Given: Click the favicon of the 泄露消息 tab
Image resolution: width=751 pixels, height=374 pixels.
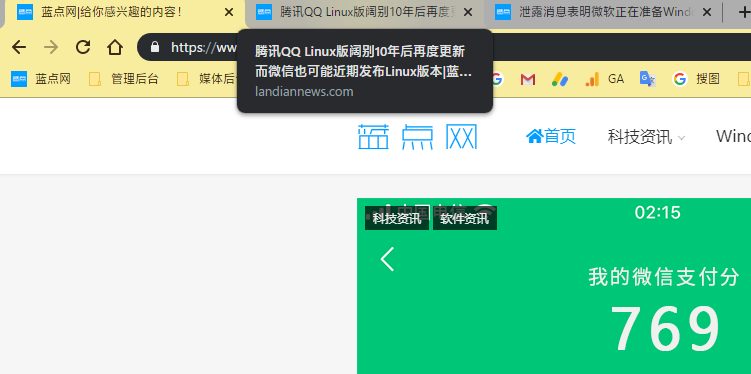Looking at the screenshot, I should (x=503, y=12).
